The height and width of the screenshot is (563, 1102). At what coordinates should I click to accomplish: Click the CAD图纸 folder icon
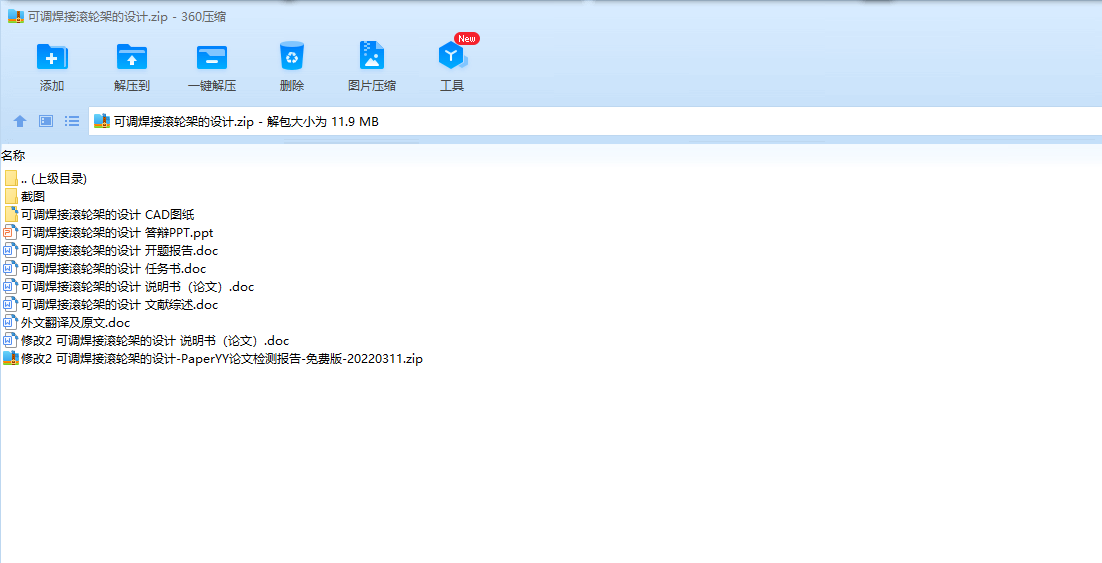[11, 214]
